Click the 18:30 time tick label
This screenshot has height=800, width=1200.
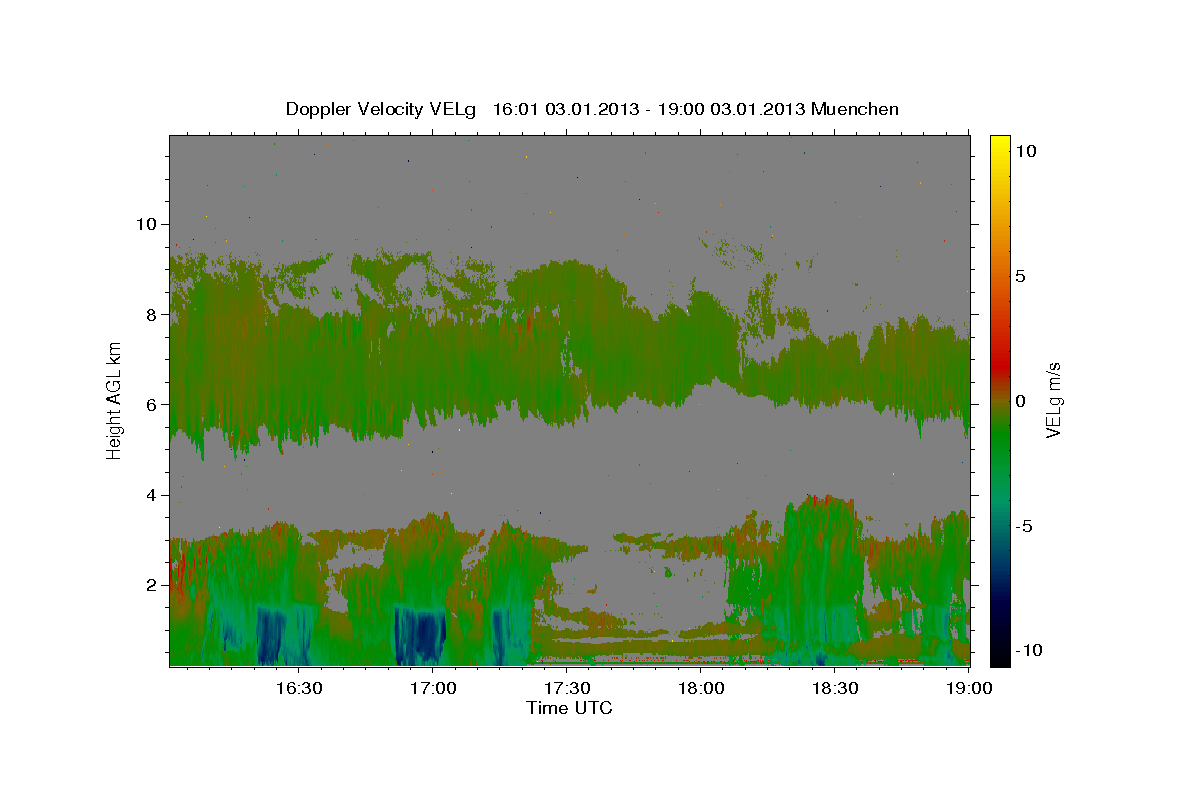coord(836,689)
